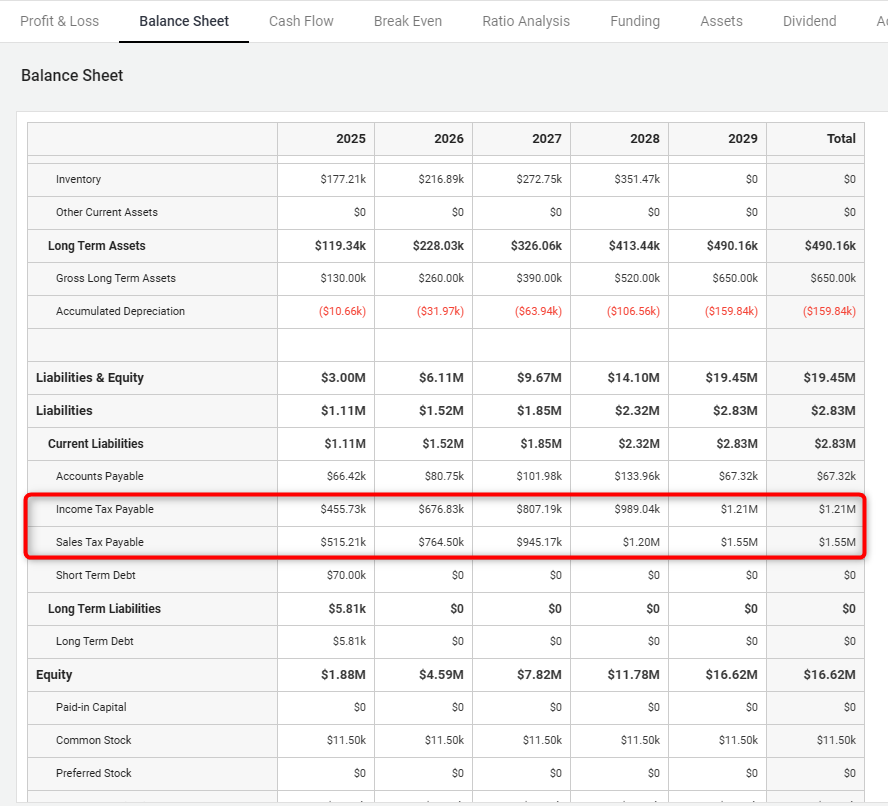Select the Total column header
Image resolution: width=888 pixels, height=806 pixels.
click(841, 139)
